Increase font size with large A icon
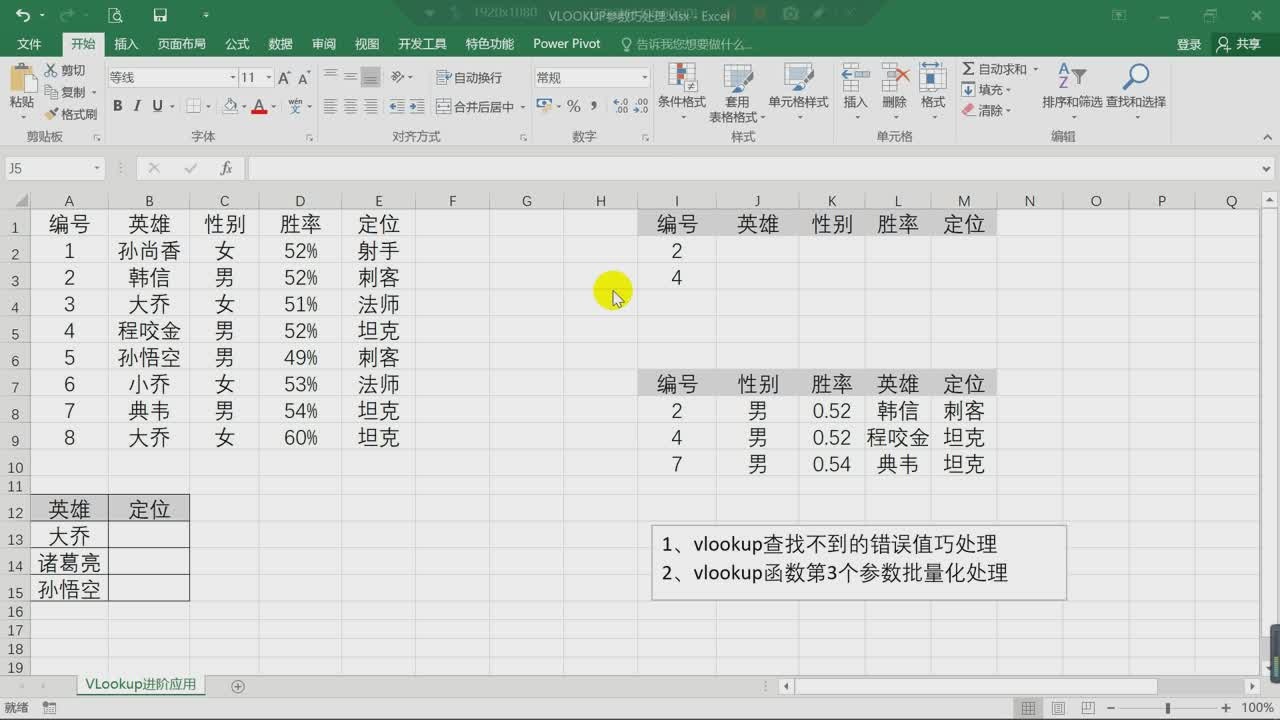This screenshot has height=720, width=1280. point(284,77)
